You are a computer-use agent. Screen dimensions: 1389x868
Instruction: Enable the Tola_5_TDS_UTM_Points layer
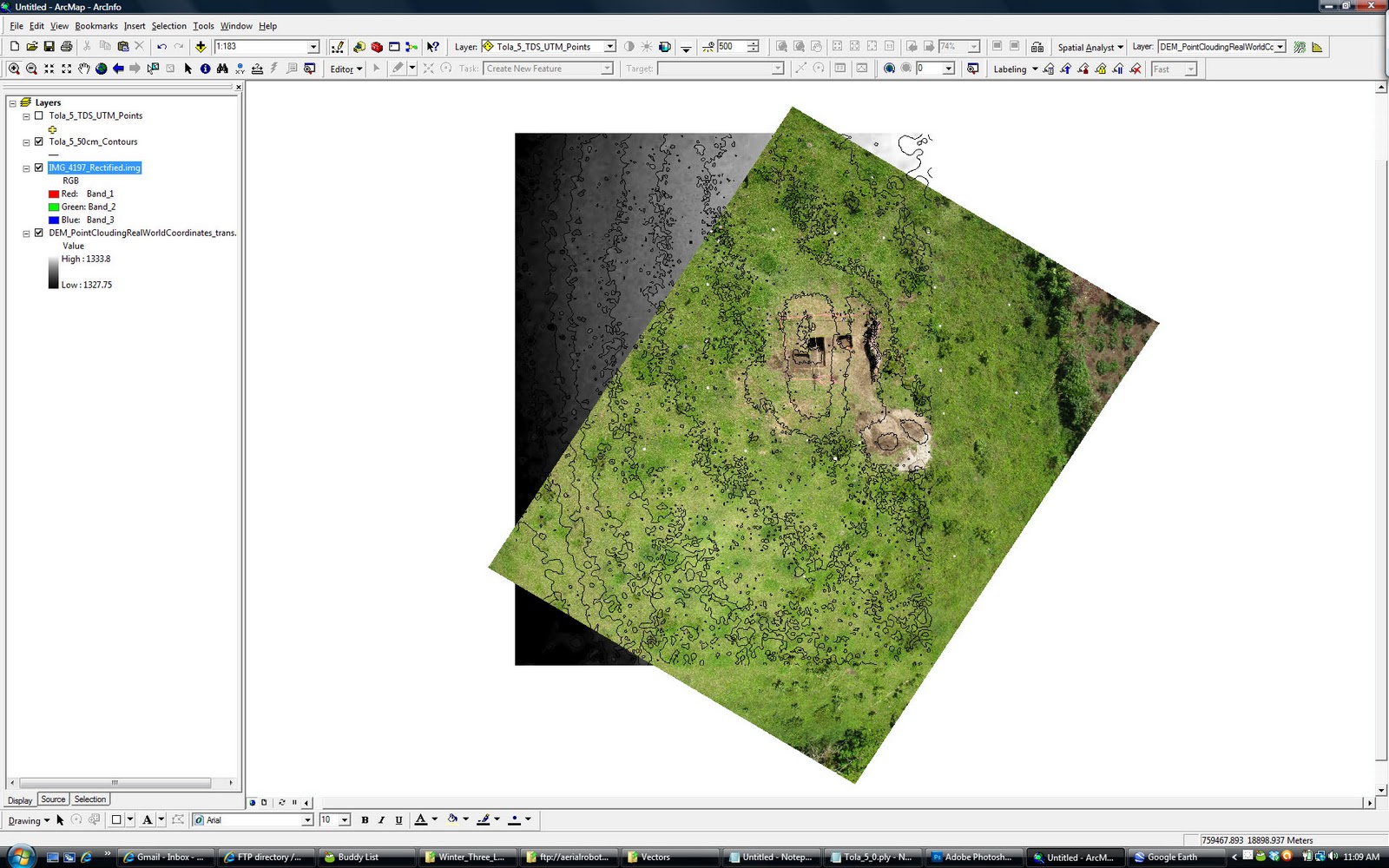coord(38,115)
